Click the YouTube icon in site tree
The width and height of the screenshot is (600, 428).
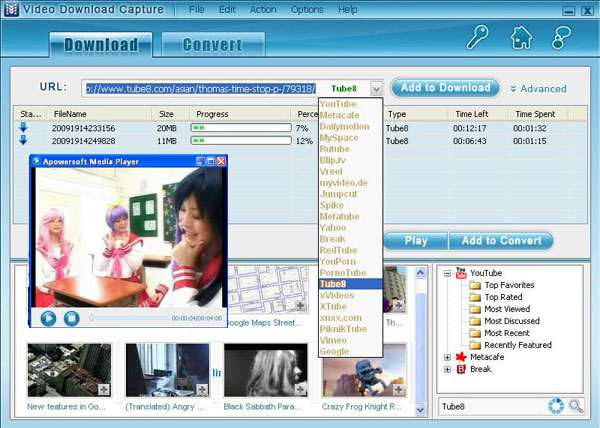461,273
